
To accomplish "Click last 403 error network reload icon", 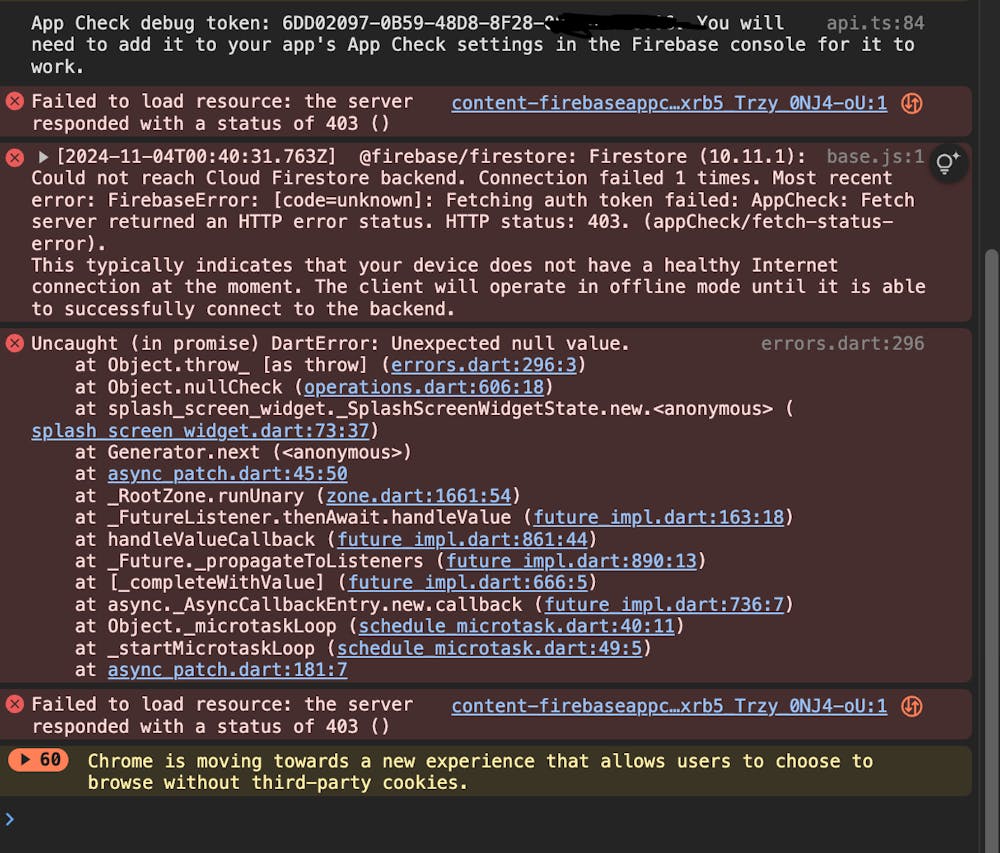I will pyautogui.click(x=911, y=706).
